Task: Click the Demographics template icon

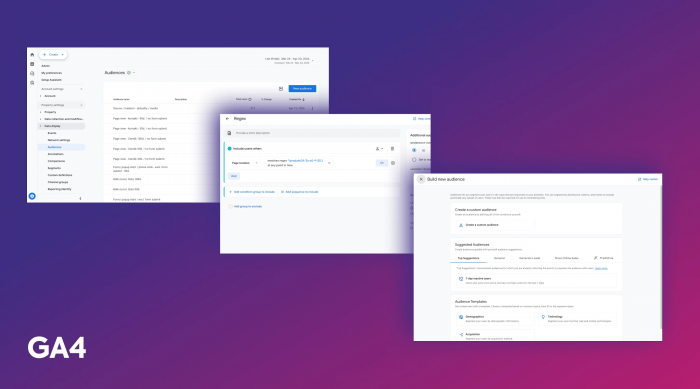Action: coord(461,317)
